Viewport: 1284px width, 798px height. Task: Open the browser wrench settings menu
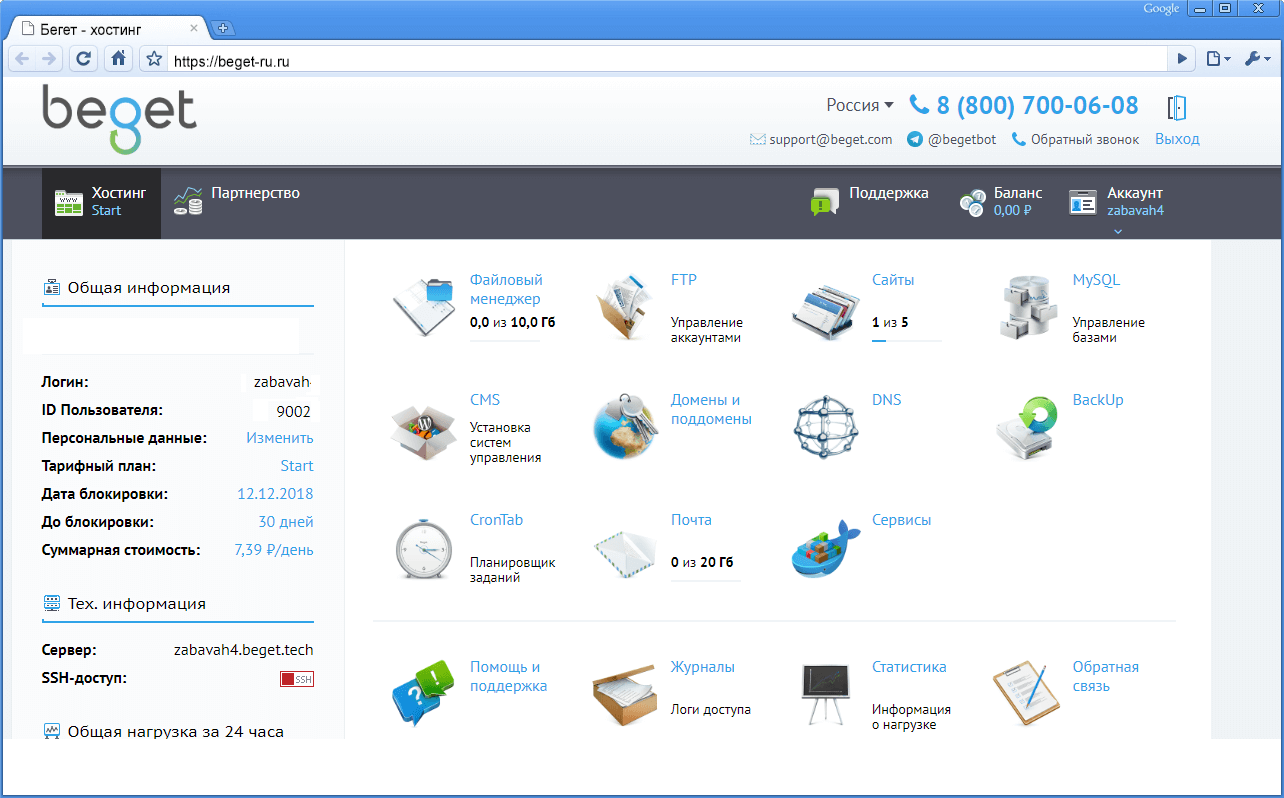[x=1257, y=59]
